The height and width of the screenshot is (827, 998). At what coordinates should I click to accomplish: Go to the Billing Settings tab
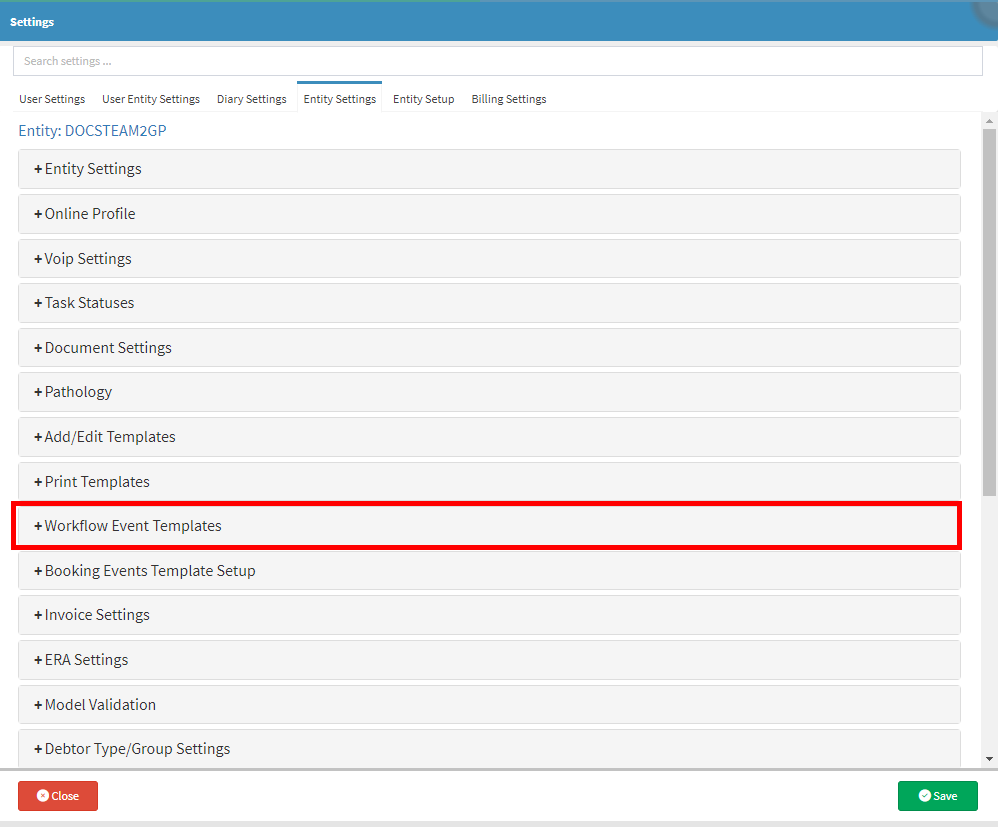[508, 99]
